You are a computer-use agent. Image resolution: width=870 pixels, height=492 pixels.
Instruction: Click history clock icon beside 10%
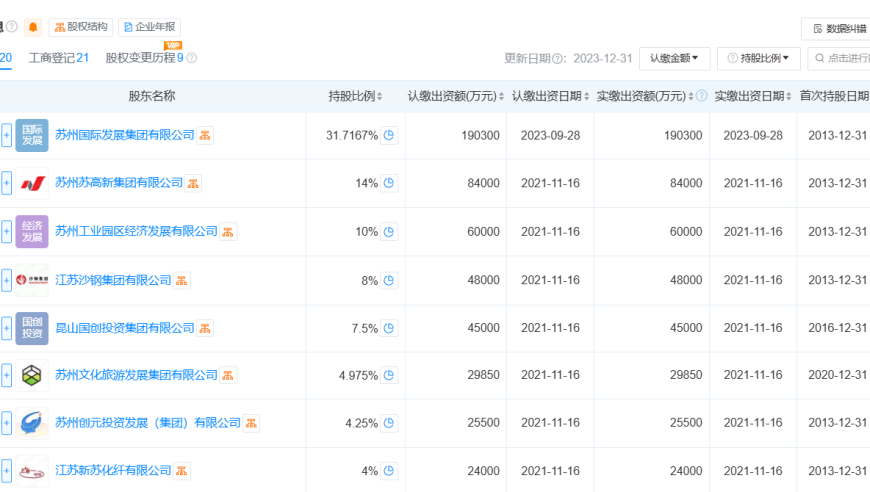[x=389, y=231]
